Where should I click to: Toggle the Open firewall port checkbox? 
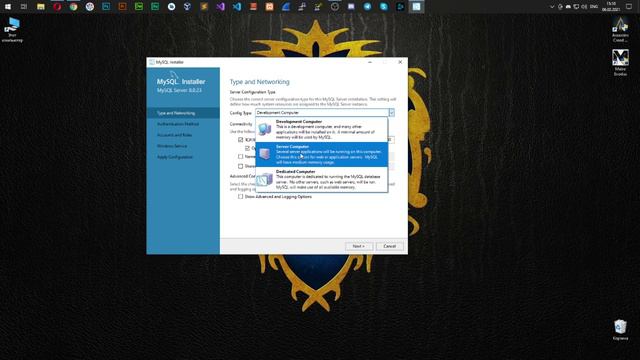tap(247, 148)
